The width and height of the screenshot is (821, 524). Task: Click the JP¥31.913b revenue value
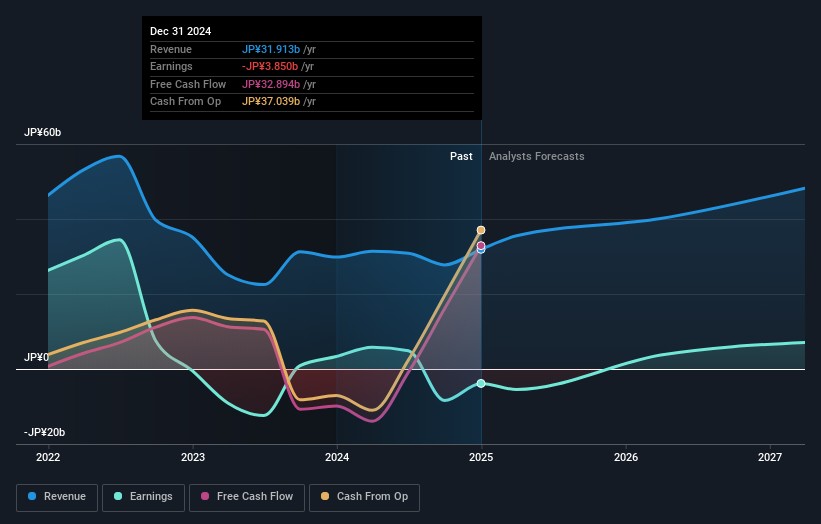[271, 49]
